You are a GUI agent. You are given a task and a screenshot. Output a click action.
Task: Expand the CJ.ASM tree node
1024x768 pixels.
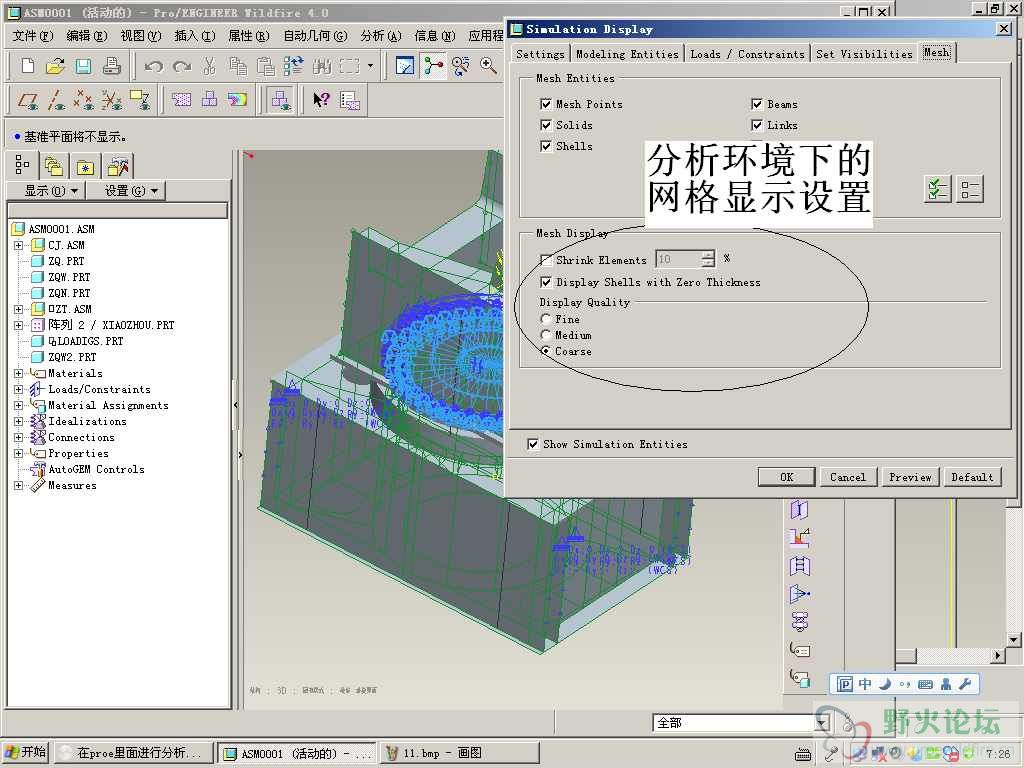(x=18, y=245)
